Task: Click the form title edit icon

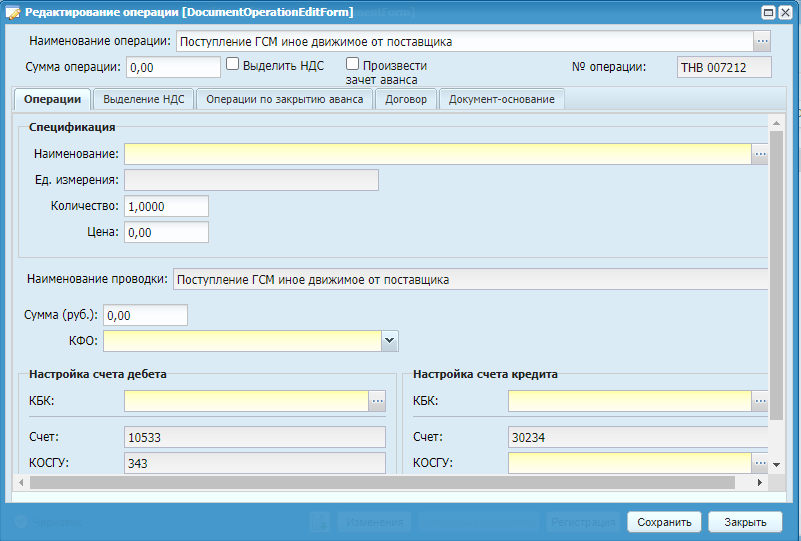Action: [x=13, y=12]
